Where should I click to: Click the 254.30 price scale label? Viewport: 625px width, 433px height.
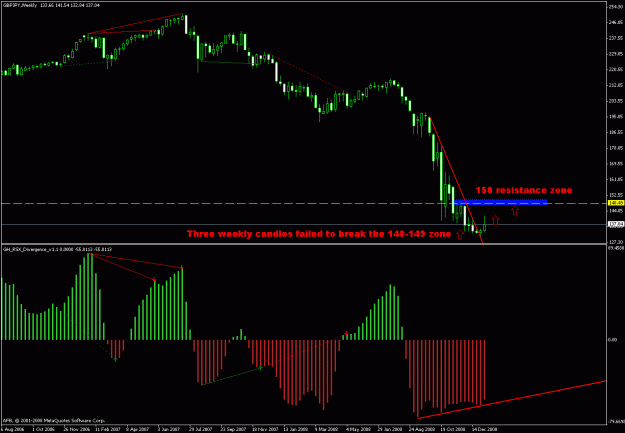point(616,6)
